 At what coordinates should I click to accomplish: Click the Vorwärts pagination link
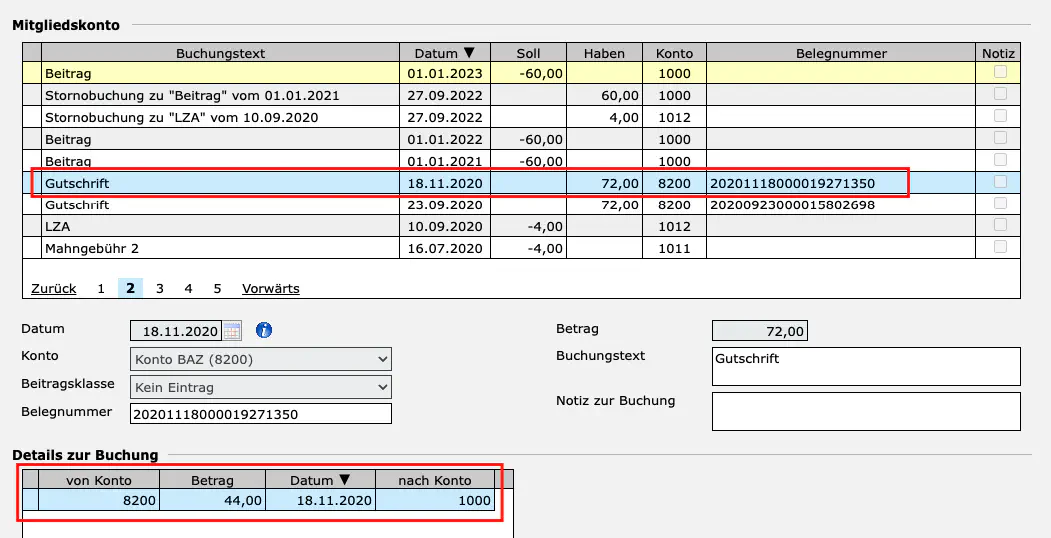(271, 289)
